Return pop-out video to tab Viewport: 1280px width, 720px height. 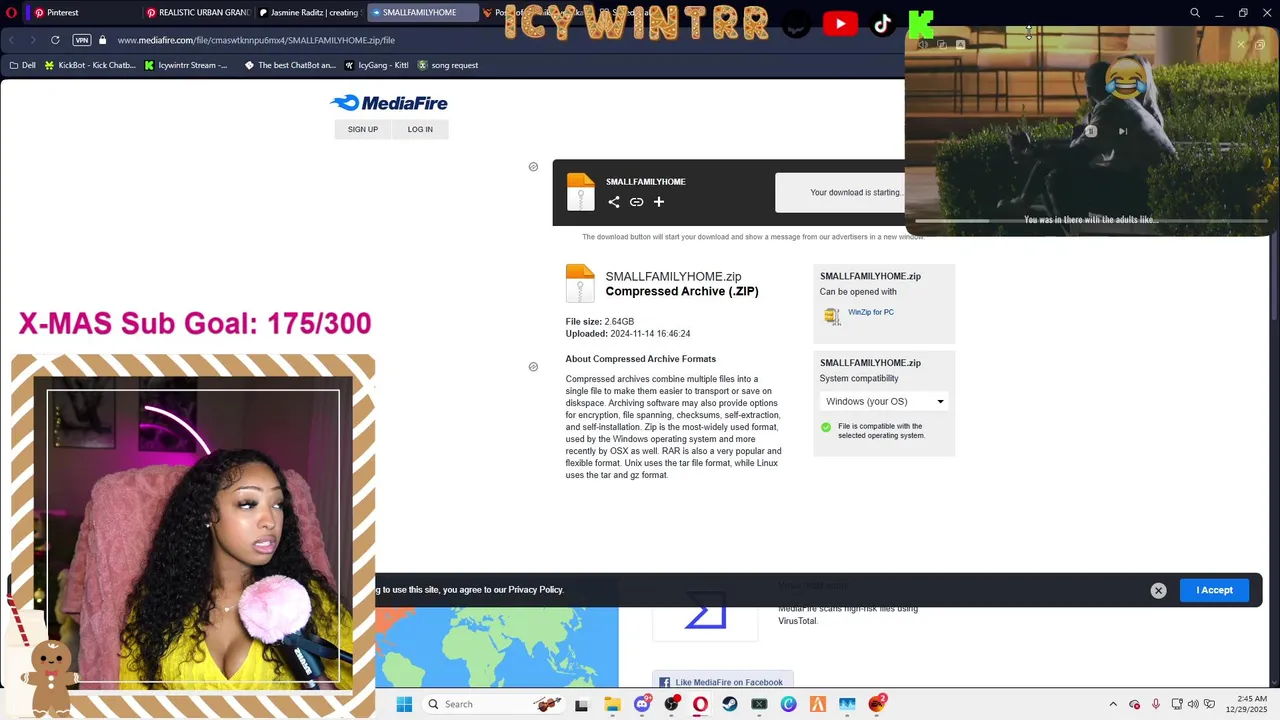click(x=1260, y=44)
